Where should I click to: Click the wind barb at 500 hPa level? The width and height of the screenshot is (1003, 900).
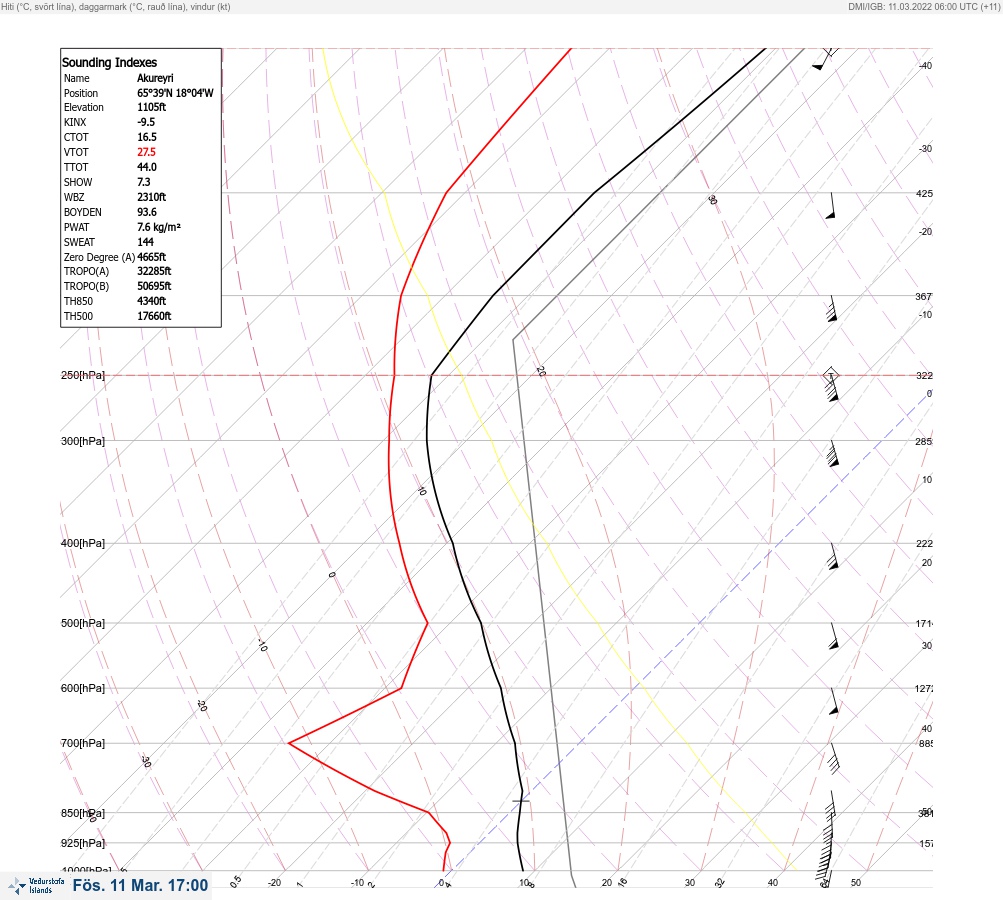tap(833, 636)
